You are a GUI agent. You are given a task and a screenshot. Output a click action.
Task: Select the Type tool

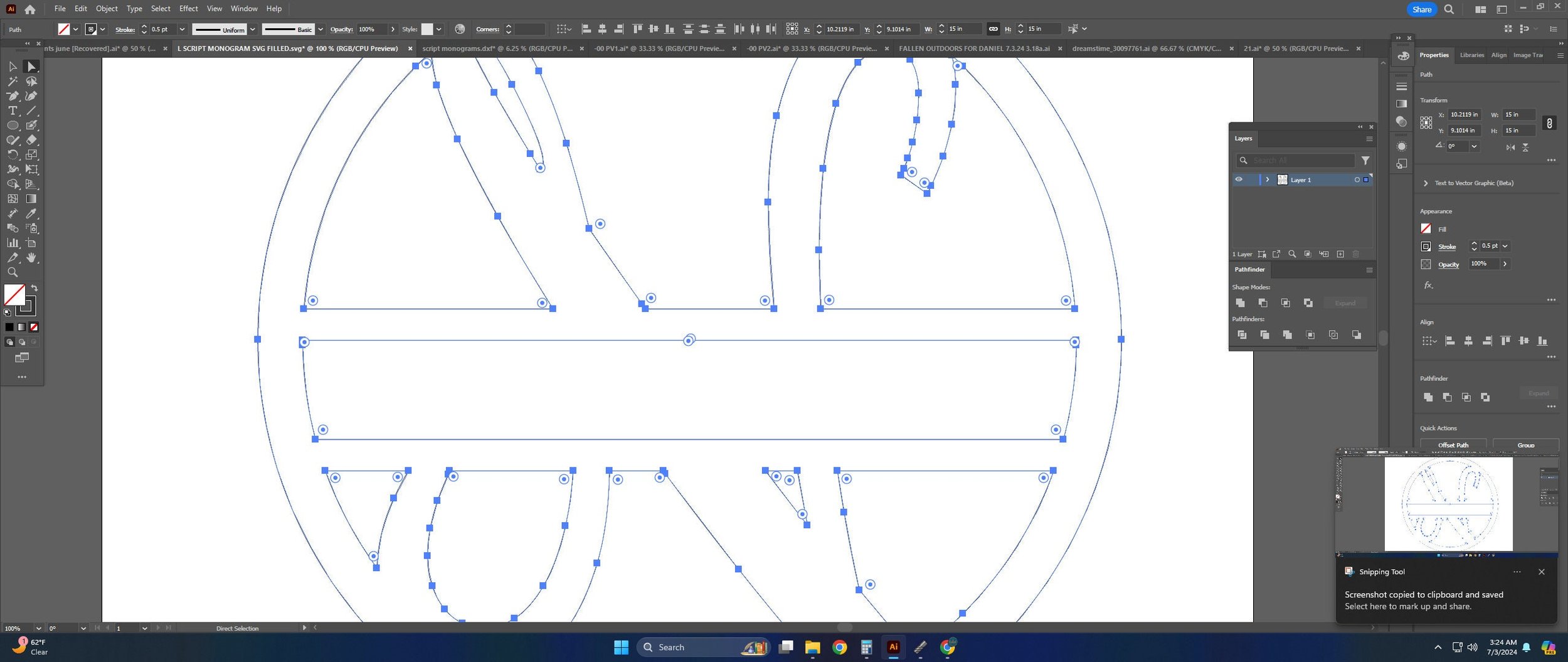[13, 110]
